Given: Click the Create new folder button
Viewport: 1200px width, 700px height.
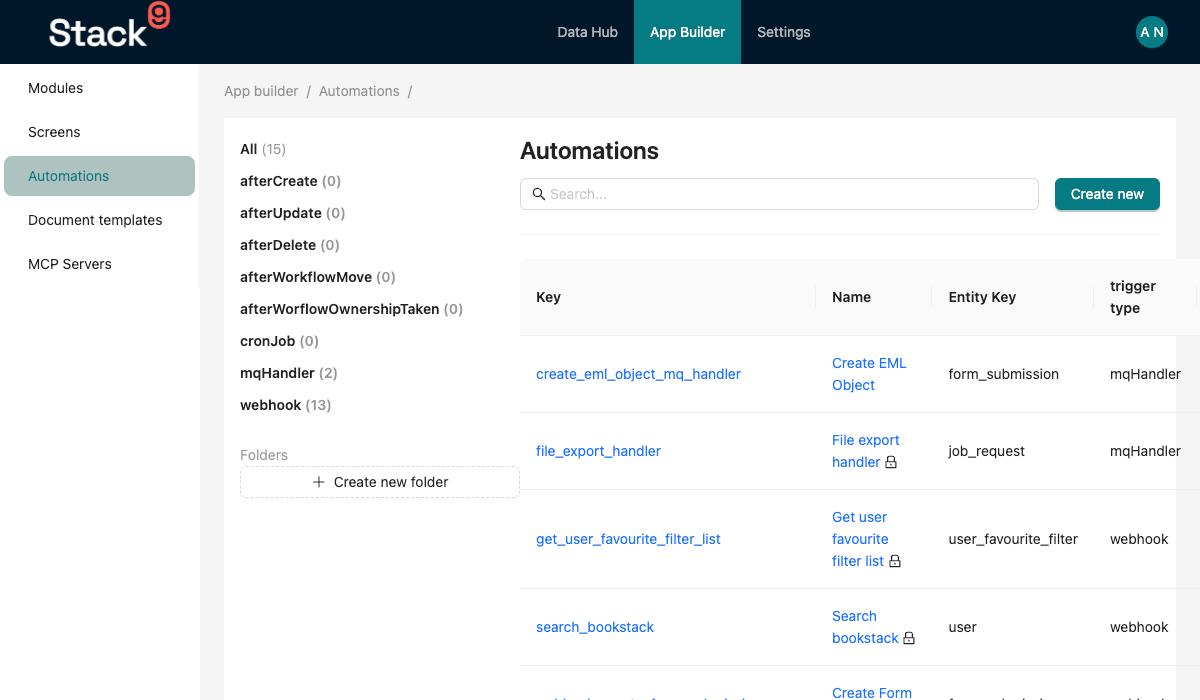Looking at the screenshot, I should [380, 482].
